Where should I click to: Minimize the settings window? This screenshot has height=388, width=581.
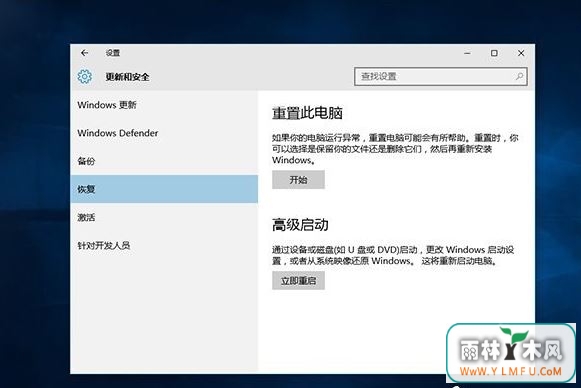tap(467, 53)
